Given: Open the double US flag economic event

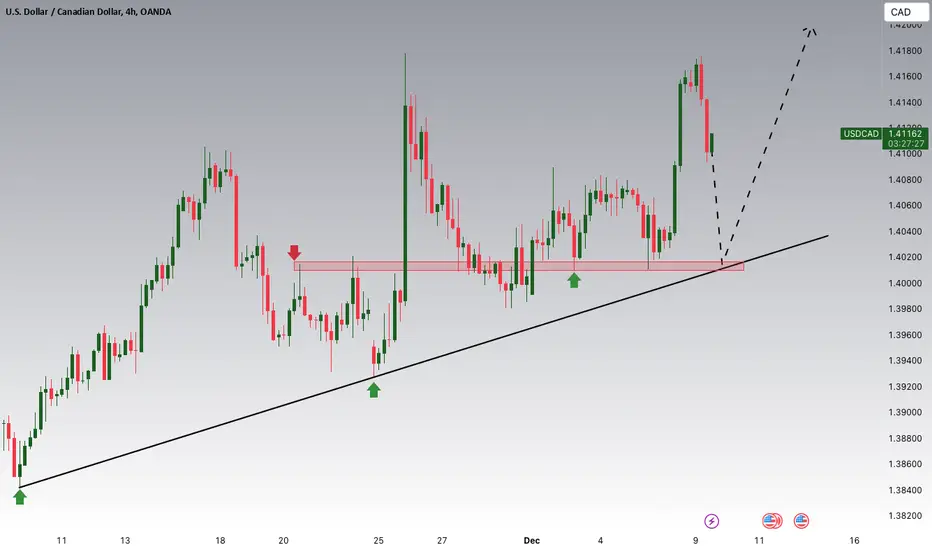Looking at the screenshot, I should click(772, 521).
